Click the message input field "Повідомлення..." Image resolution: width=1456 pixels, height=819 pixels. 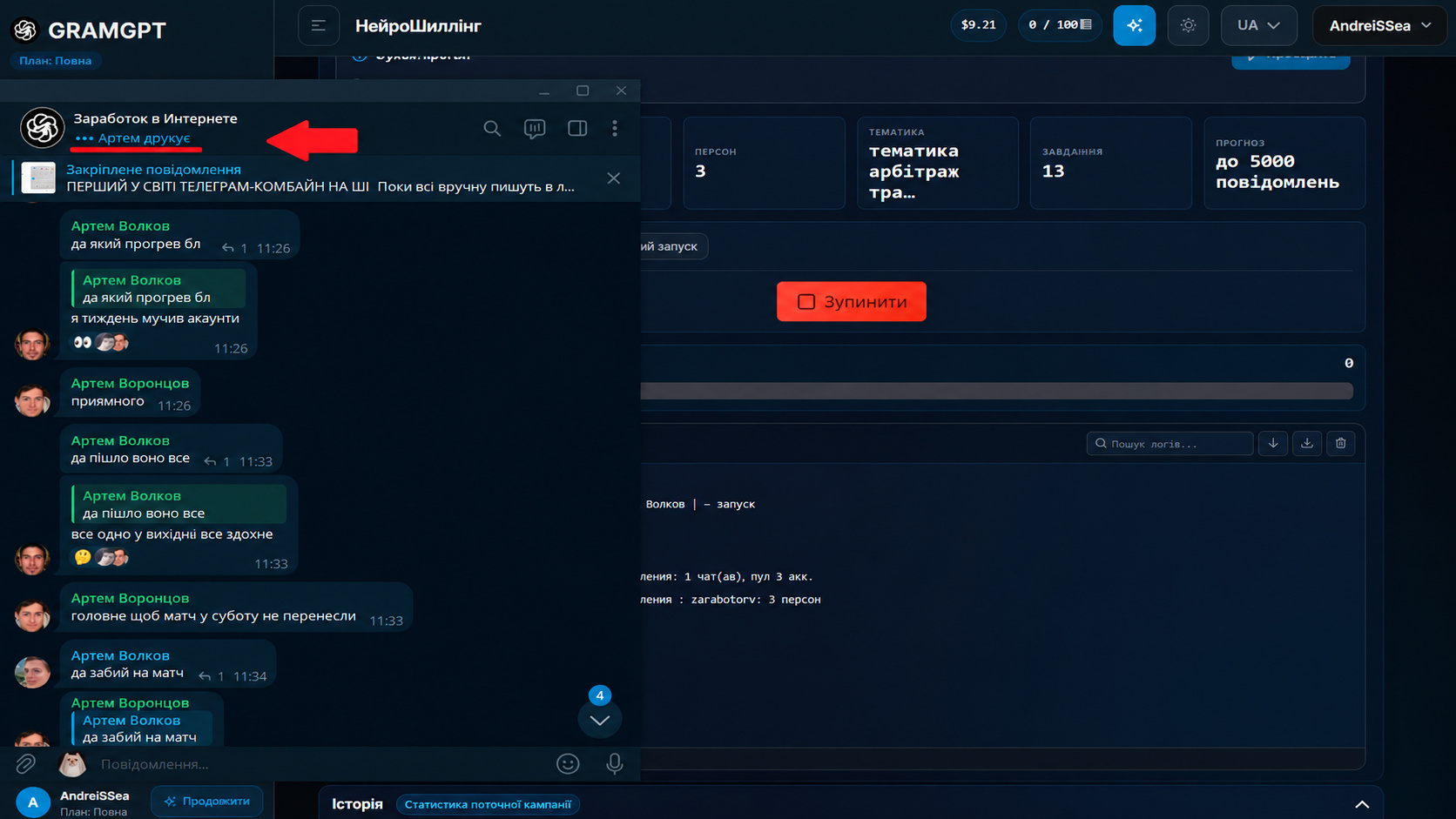322,764
